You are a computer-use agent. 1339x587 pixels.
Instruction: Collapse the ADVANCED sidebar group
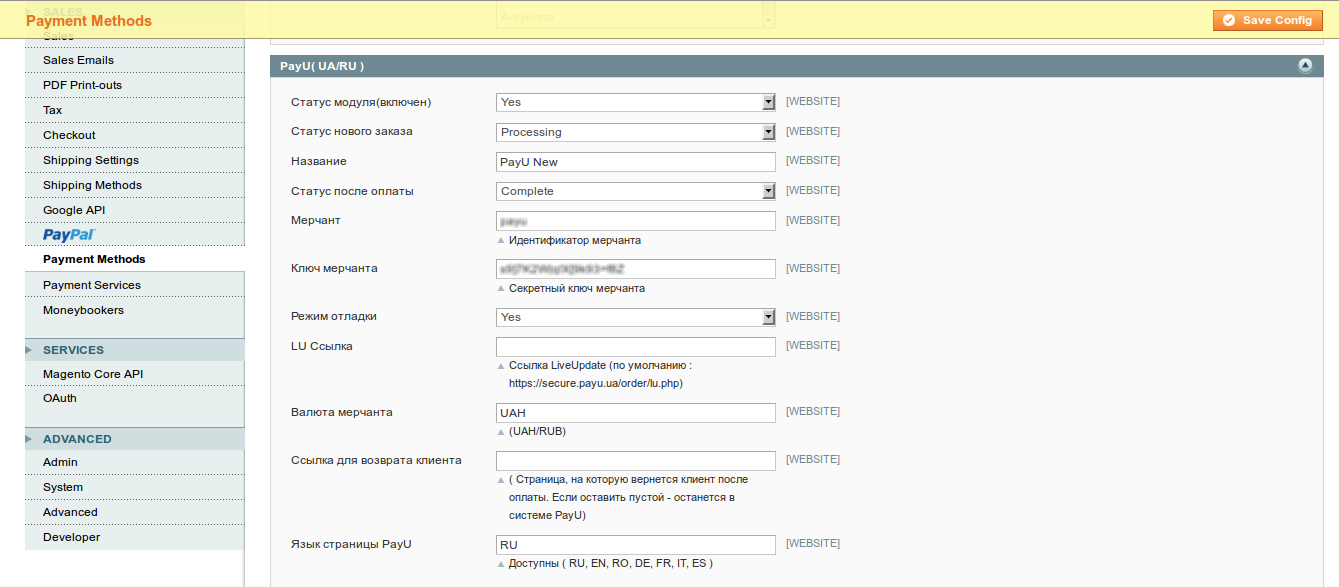coord(134,439)
